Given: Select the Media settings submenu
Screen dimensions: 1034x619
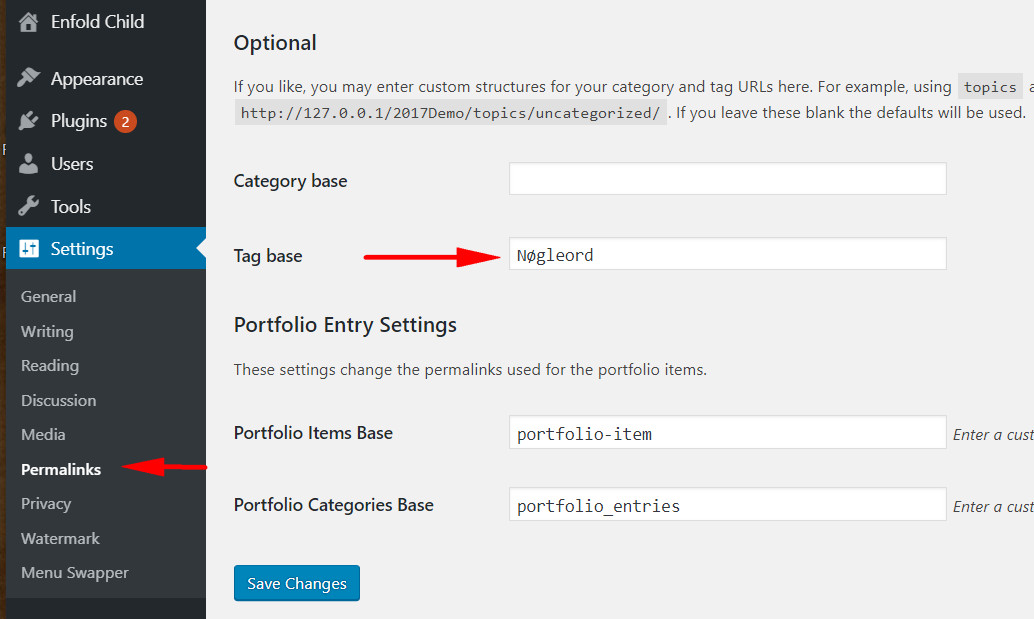Looking at the screenshot, I should 43,434.
